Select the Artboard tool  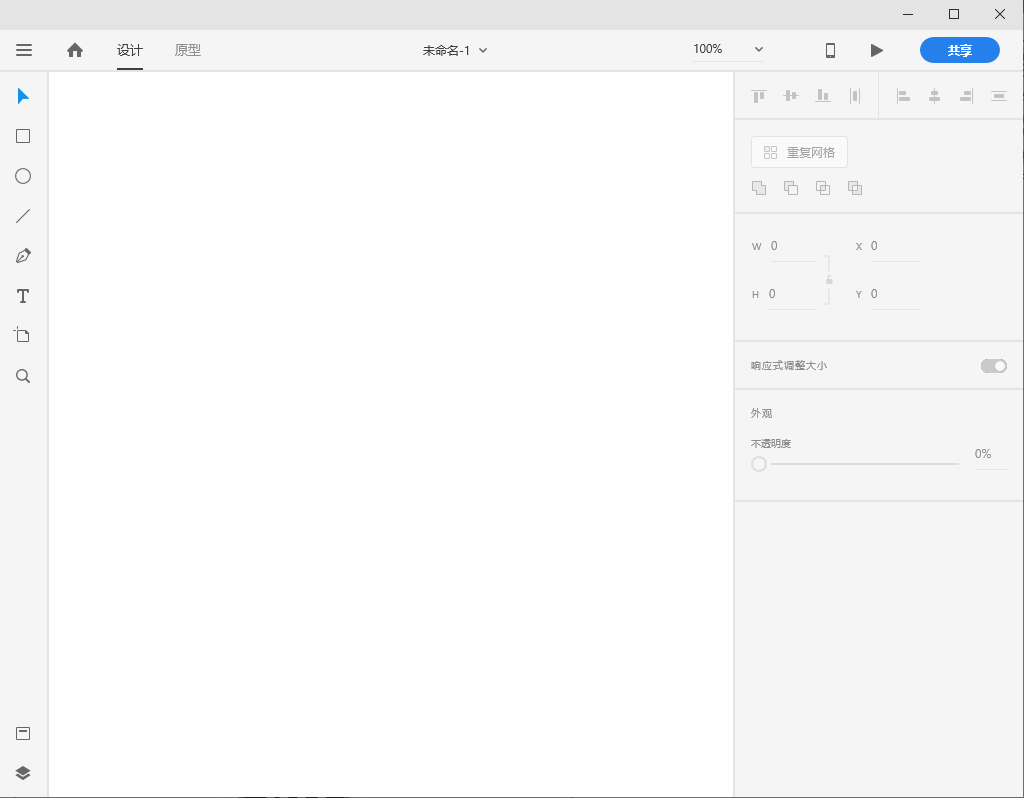(x=23, y=335)
